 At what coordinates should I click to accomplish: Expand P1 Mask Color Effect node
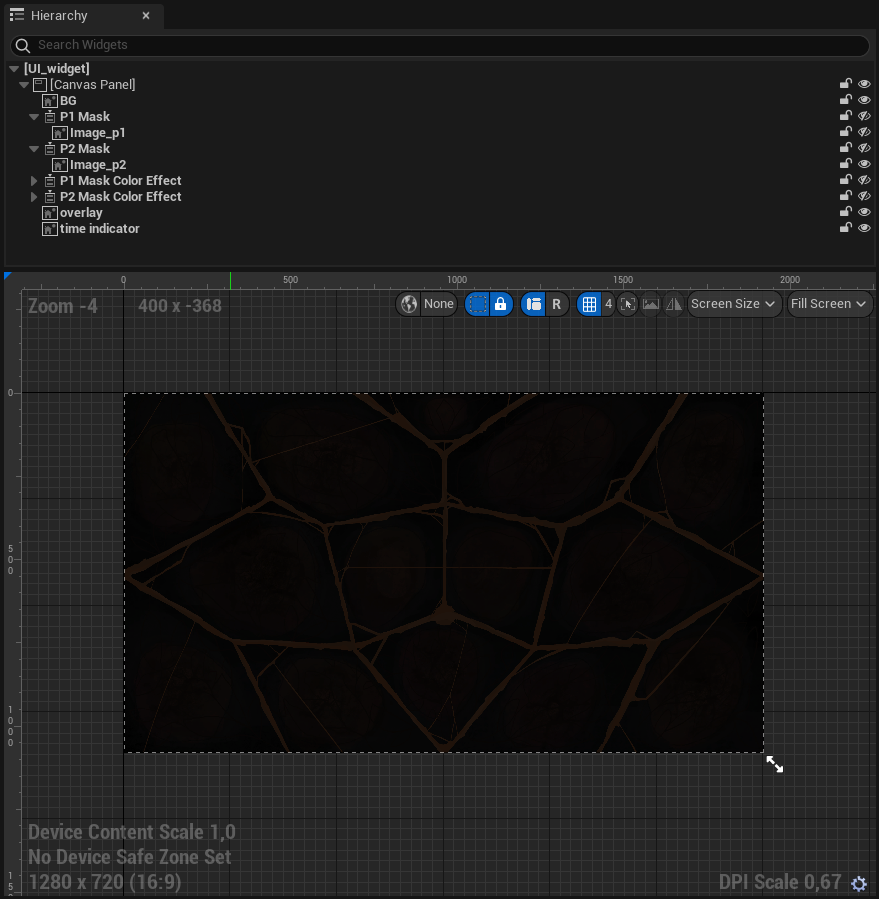click(34, 181)
